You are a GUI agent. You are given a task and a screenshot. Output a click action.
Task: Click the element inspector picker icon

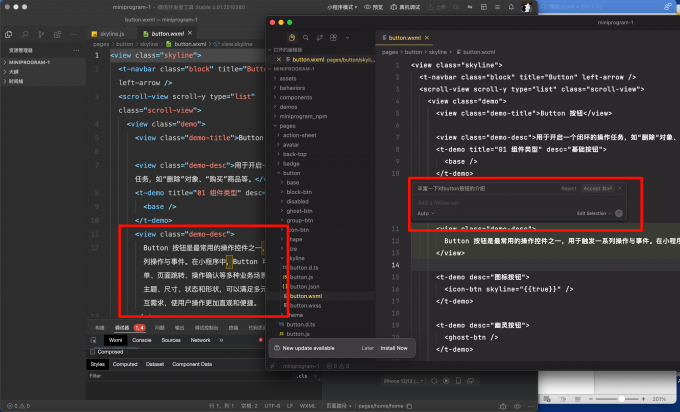pos(93,340)
